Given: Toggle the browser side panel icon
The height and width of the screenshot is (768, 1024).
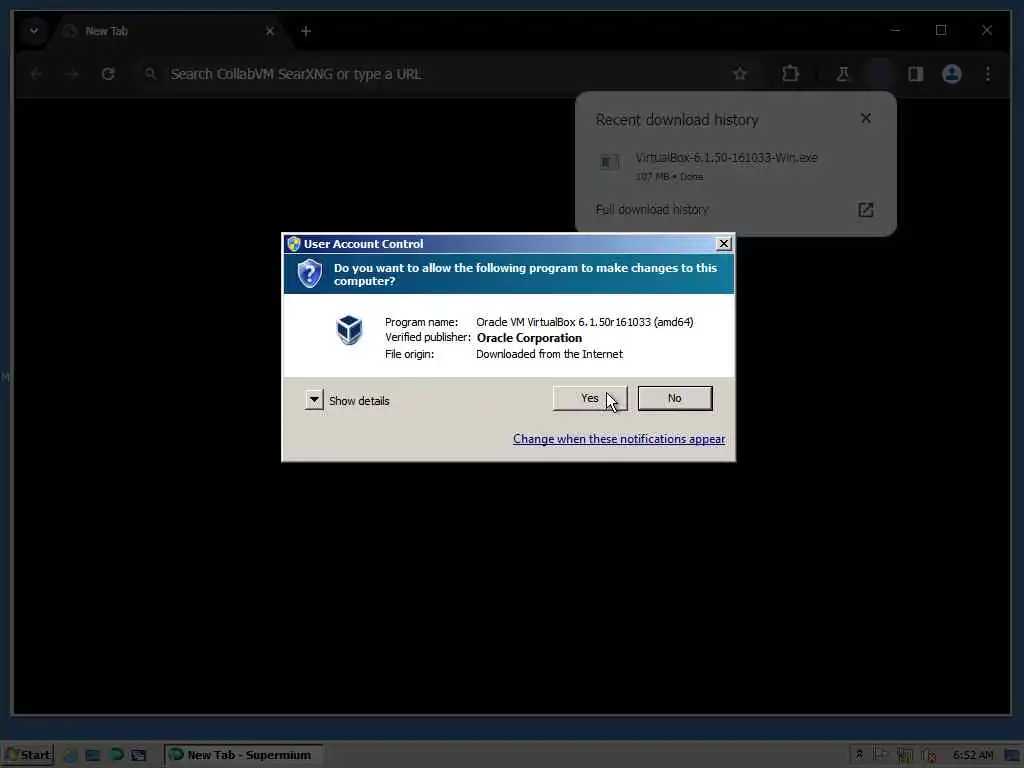Looking at the screenshot, I should (916, 74).
